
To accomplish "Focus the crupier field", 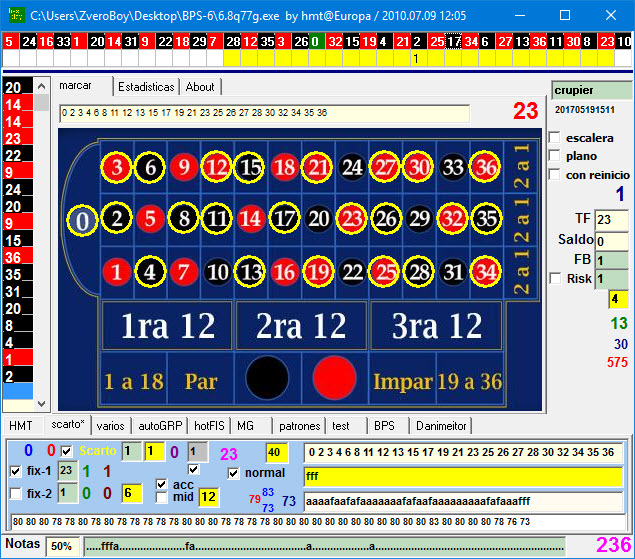I will click(x=592, y=90).
